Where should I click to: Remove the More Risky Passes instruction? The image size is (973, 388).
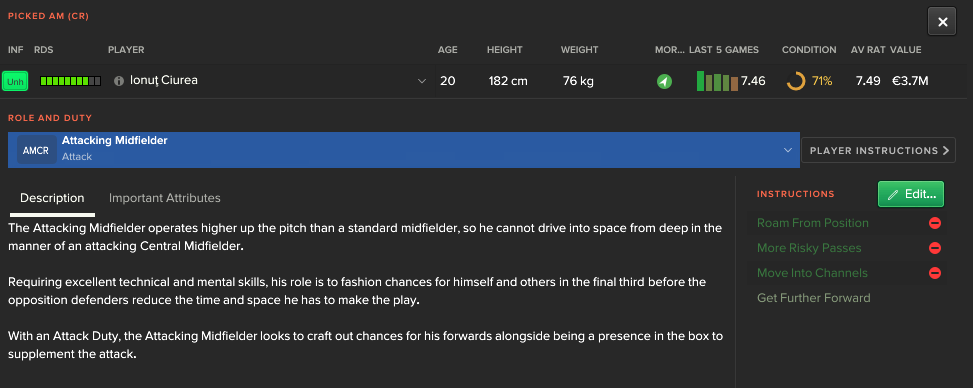pyautogui.click(x=935, y=248)
